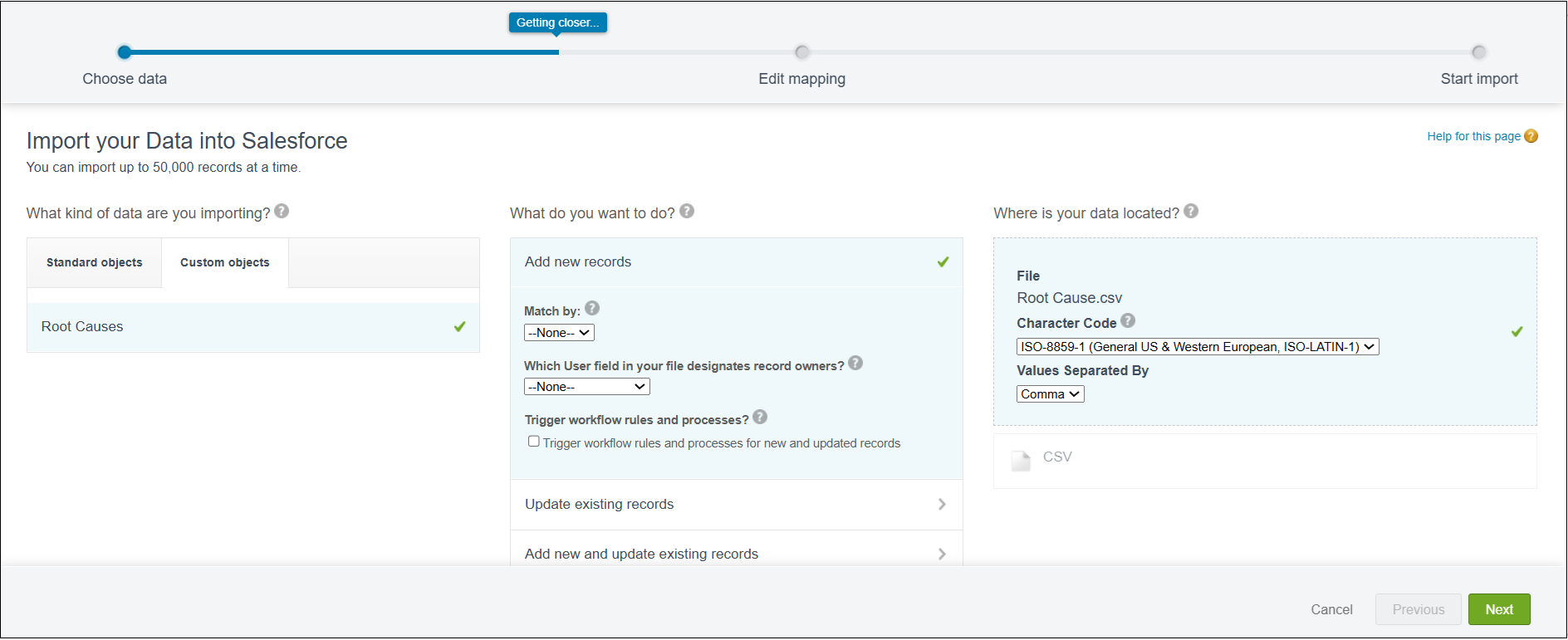This screenshot has height=640, width=1568.
Task: Click the green checkmark in the File panel
Action: 1517,332
